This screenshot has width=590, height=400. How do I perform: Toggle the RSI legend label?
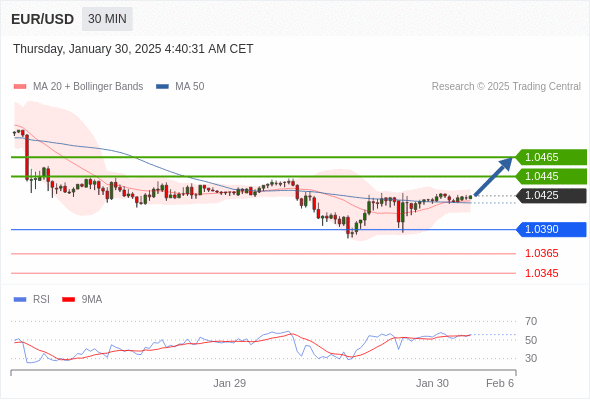(41, 300)
